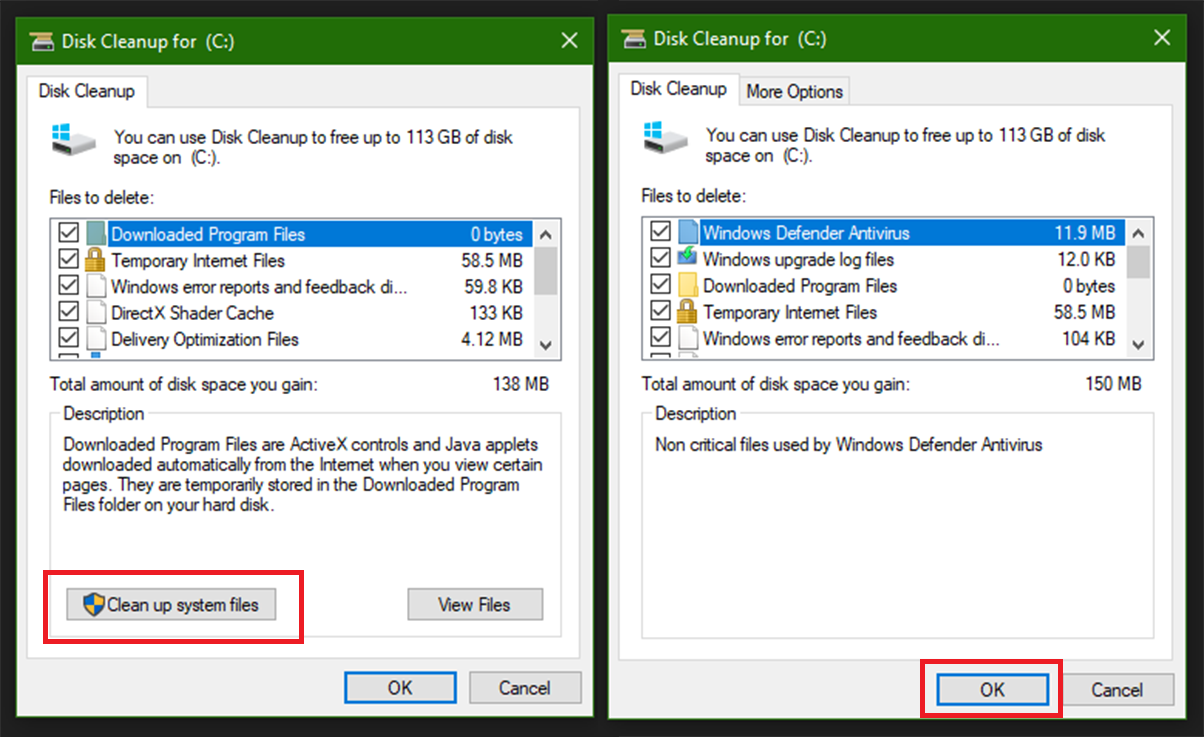The width and height of the screenshot is (1204, 737).
Task: Click the DirectX Shader Cache file icon
Action: [95, 313]
